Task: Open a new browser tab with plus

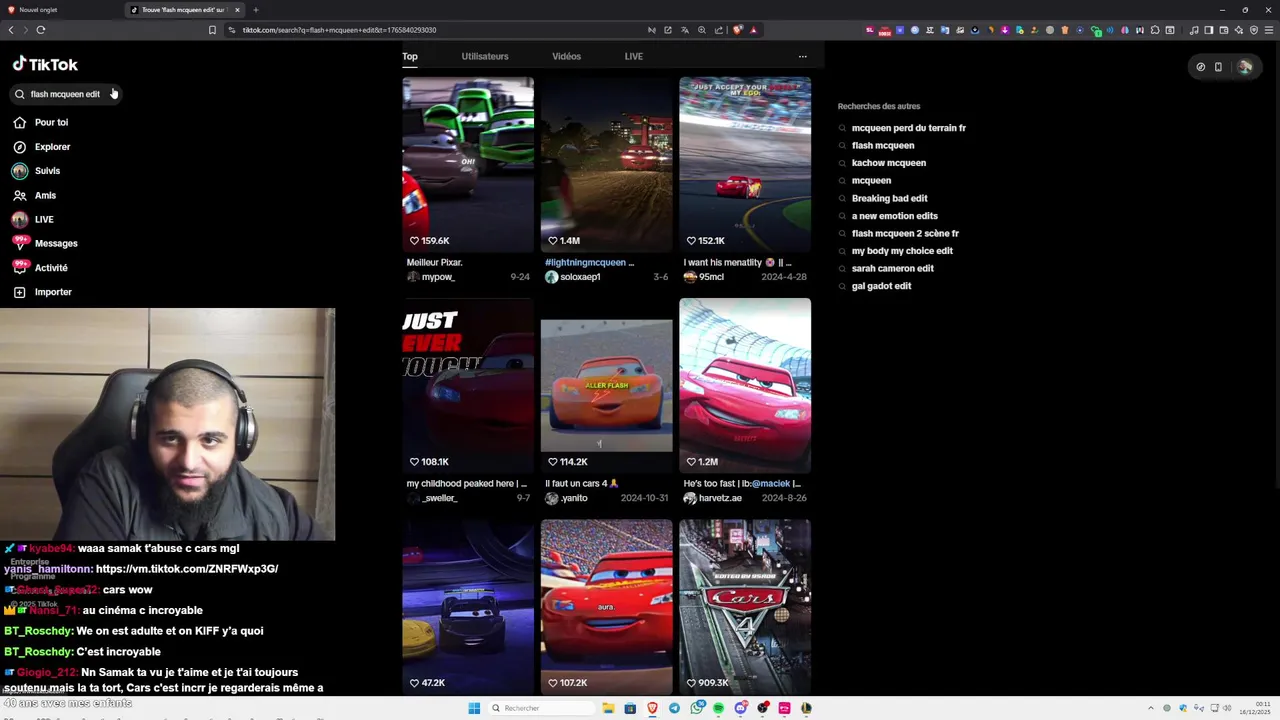Action: [255, 10]
